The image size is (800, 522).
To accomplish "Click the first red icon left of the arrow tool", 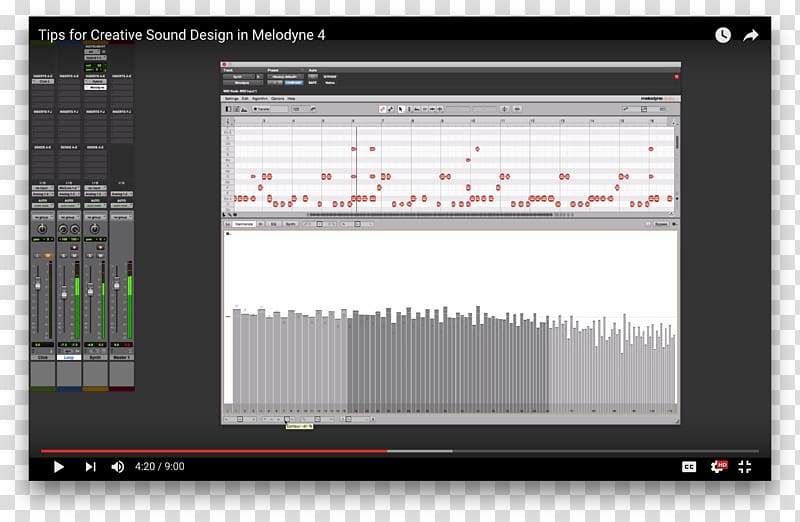I will coord(382,109).
